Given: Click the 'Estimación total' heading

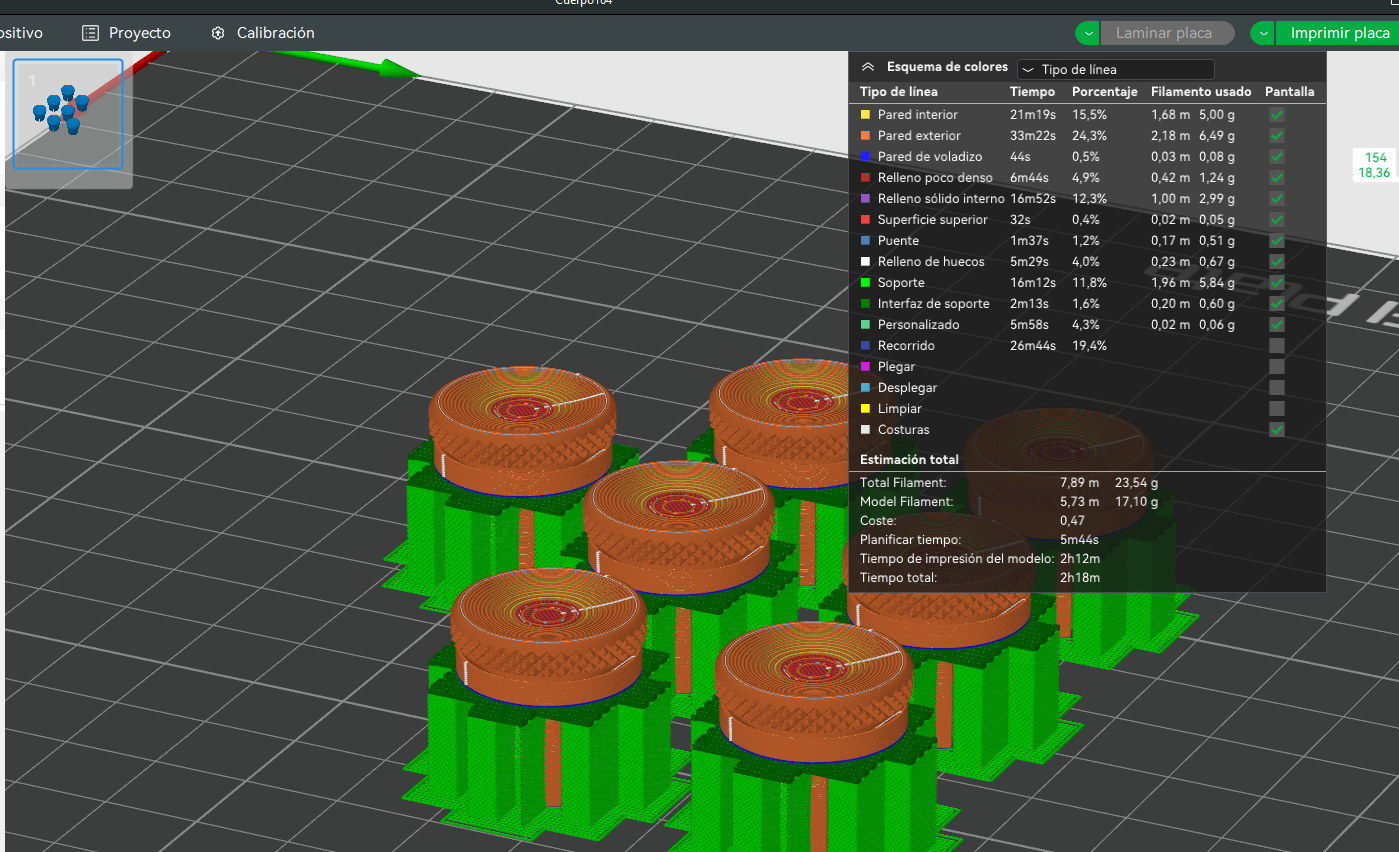Looking at the screenshot, I should (909, 460).
